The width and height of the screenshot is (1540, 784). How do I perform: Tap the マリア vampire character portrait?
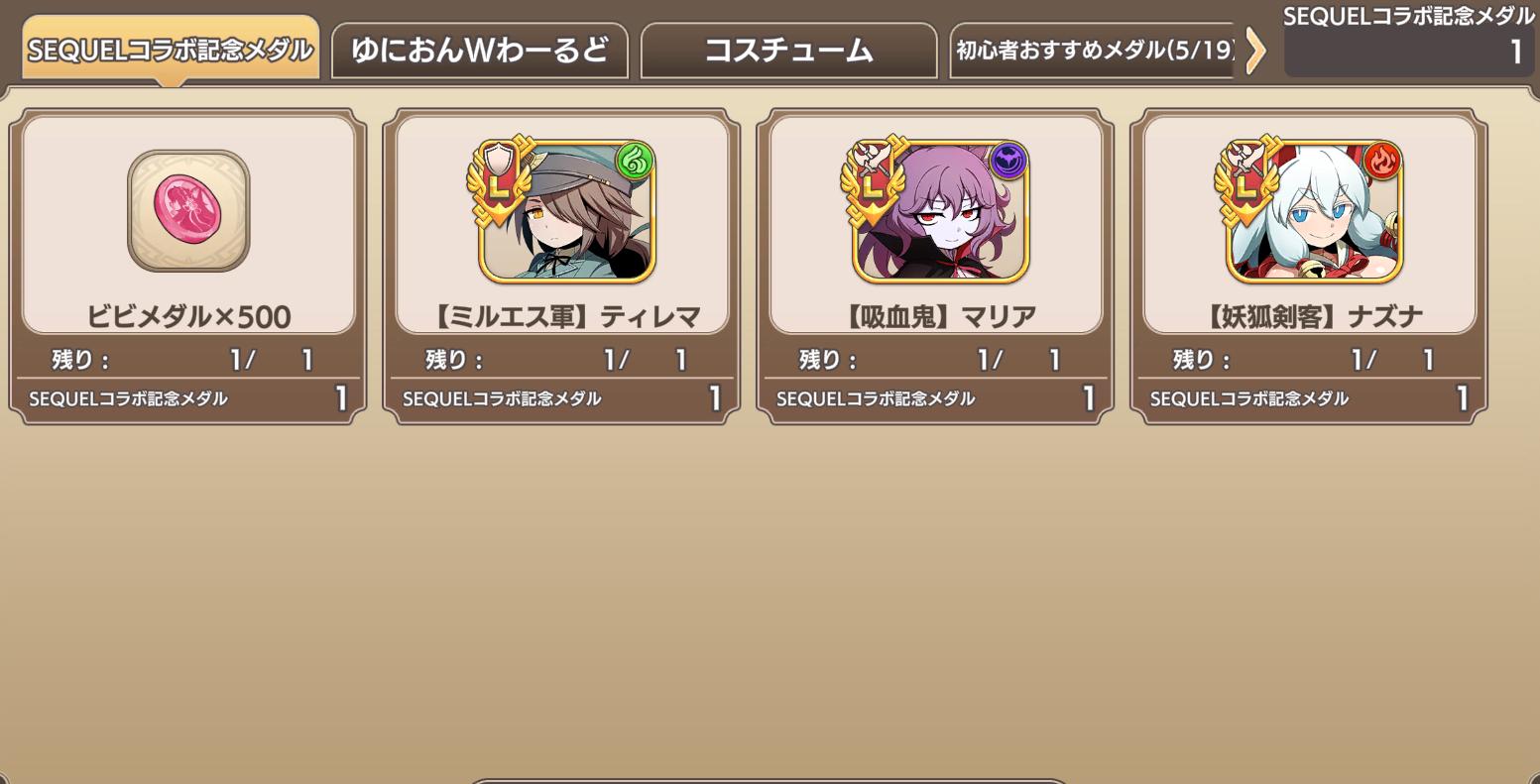[941, 211]
